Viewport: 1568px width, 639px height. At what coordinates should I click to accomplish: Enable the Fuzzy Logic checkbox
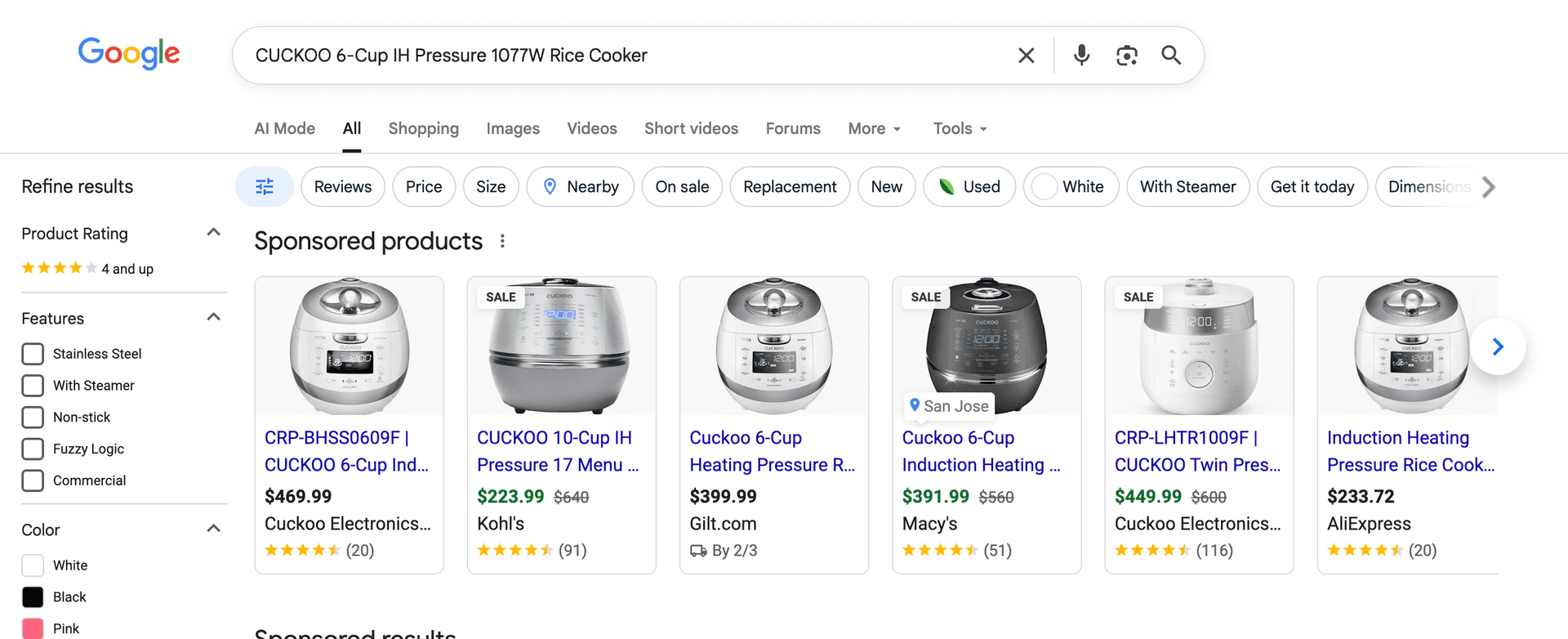click(33, 449)
